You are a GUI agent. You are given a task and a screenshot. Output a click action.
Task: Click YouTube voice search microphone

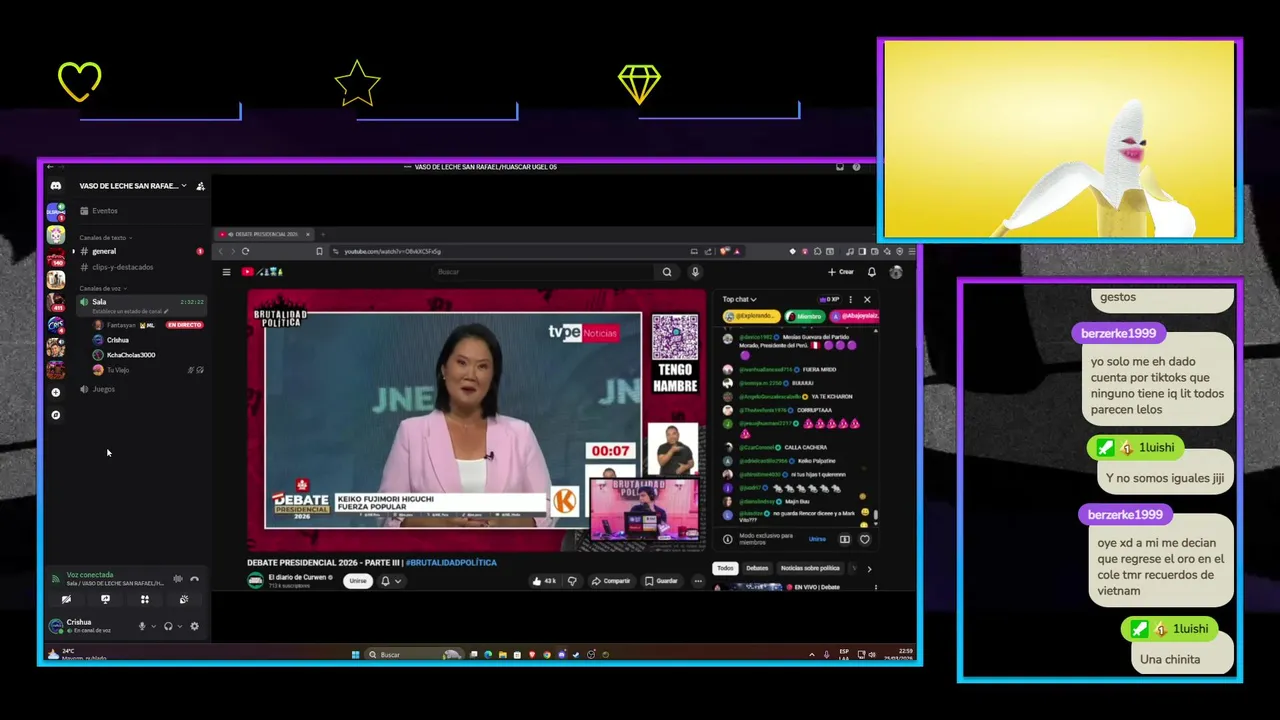pyautogui.click(x=695, y=272)
